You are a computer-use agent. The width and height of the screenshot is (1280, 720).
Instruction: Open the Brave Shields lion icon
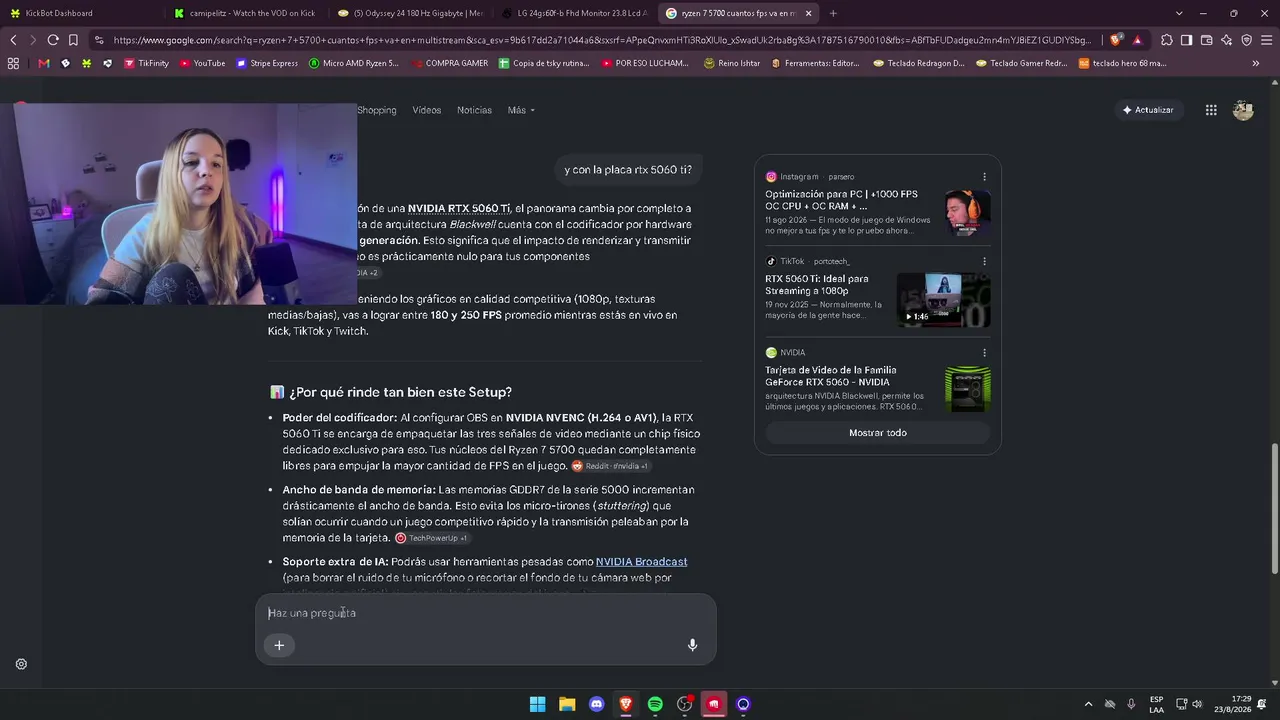1117,40
